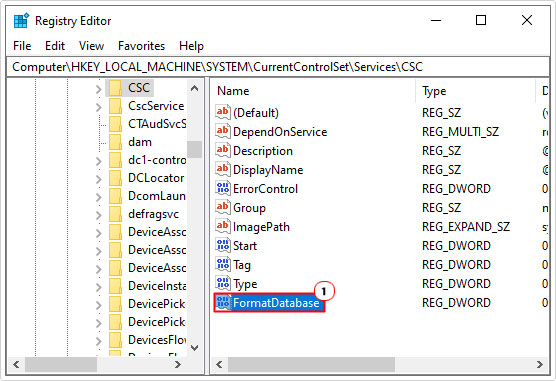
Task: Click tree pane scroll up arrow
Action: coord(194,88)
